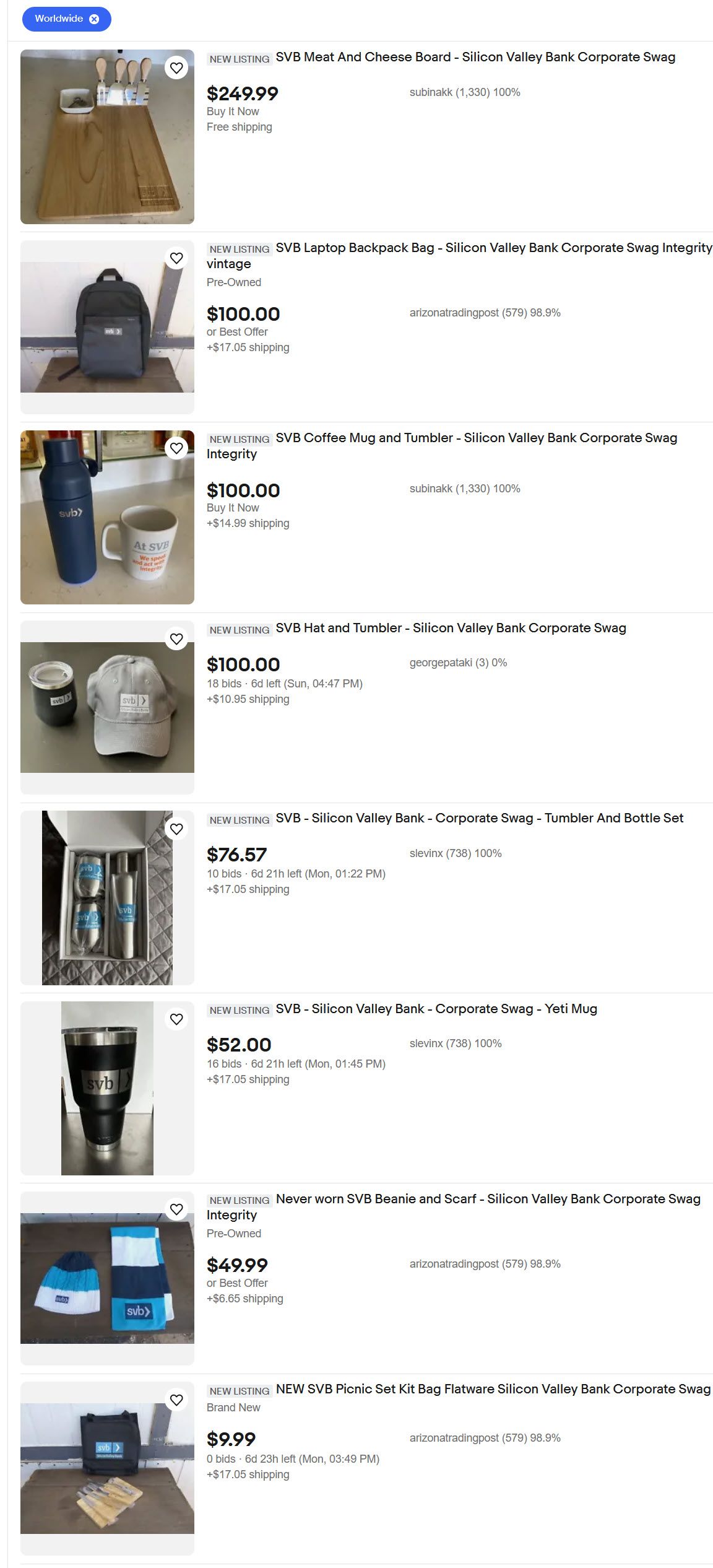The image size is (713, 1568).
Task: Save the Hat and Tumbler listing
Action: pos(176,638)
